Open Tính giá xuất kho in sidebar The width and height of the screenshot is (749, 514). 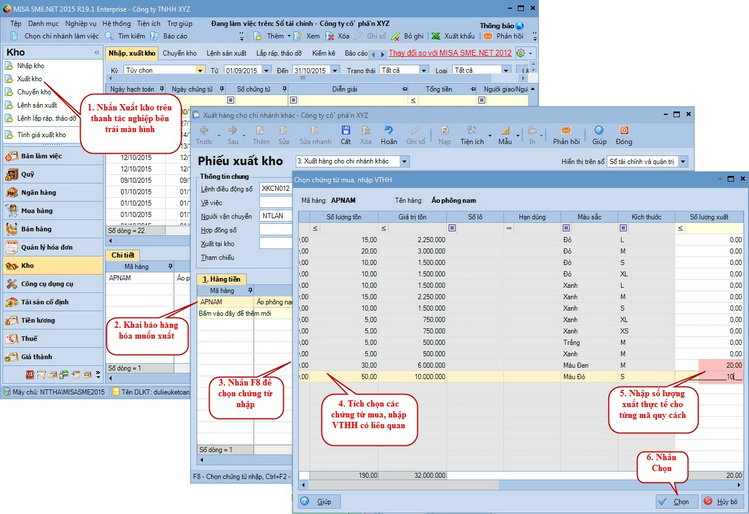coord(41,135)
